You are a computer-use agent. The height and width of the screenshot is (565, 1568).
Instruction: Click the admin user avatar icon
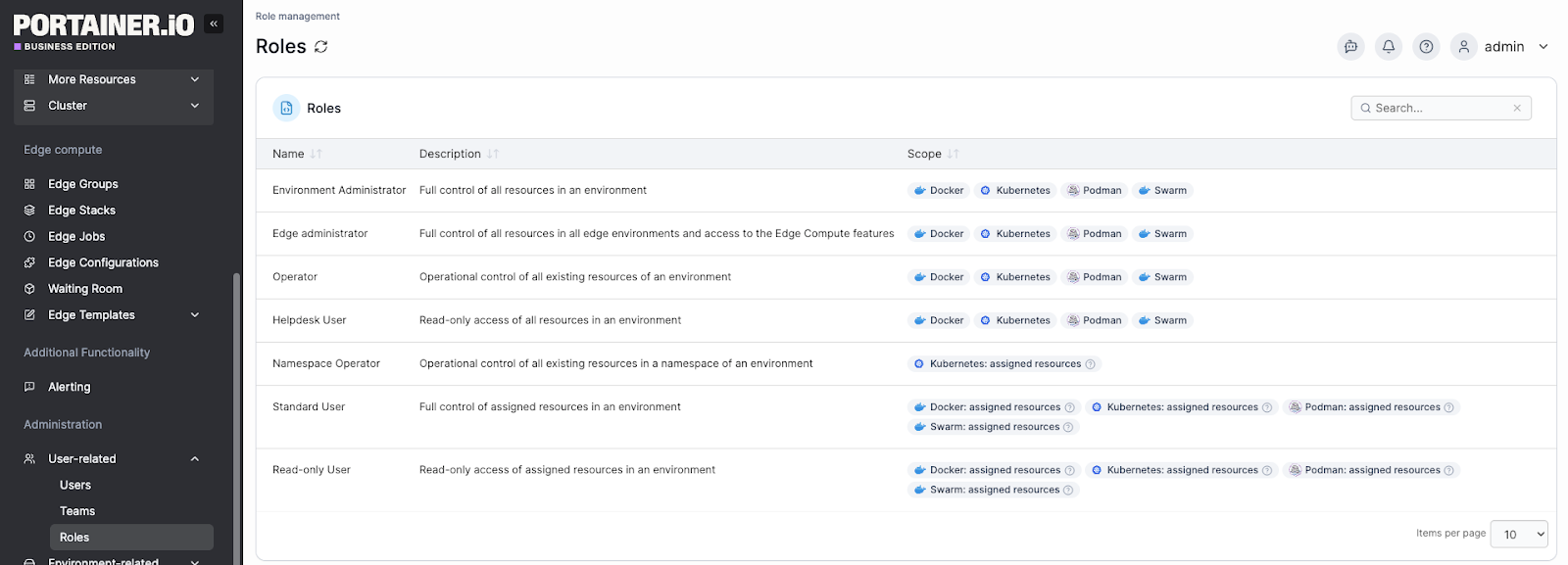pyautogui.click(x=1464, y=47)
